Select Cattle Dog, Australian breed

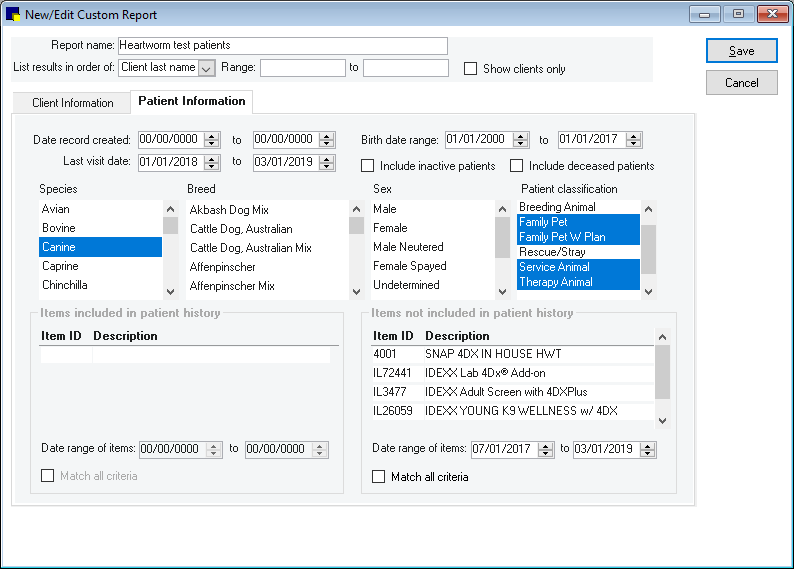click(267, 229)
